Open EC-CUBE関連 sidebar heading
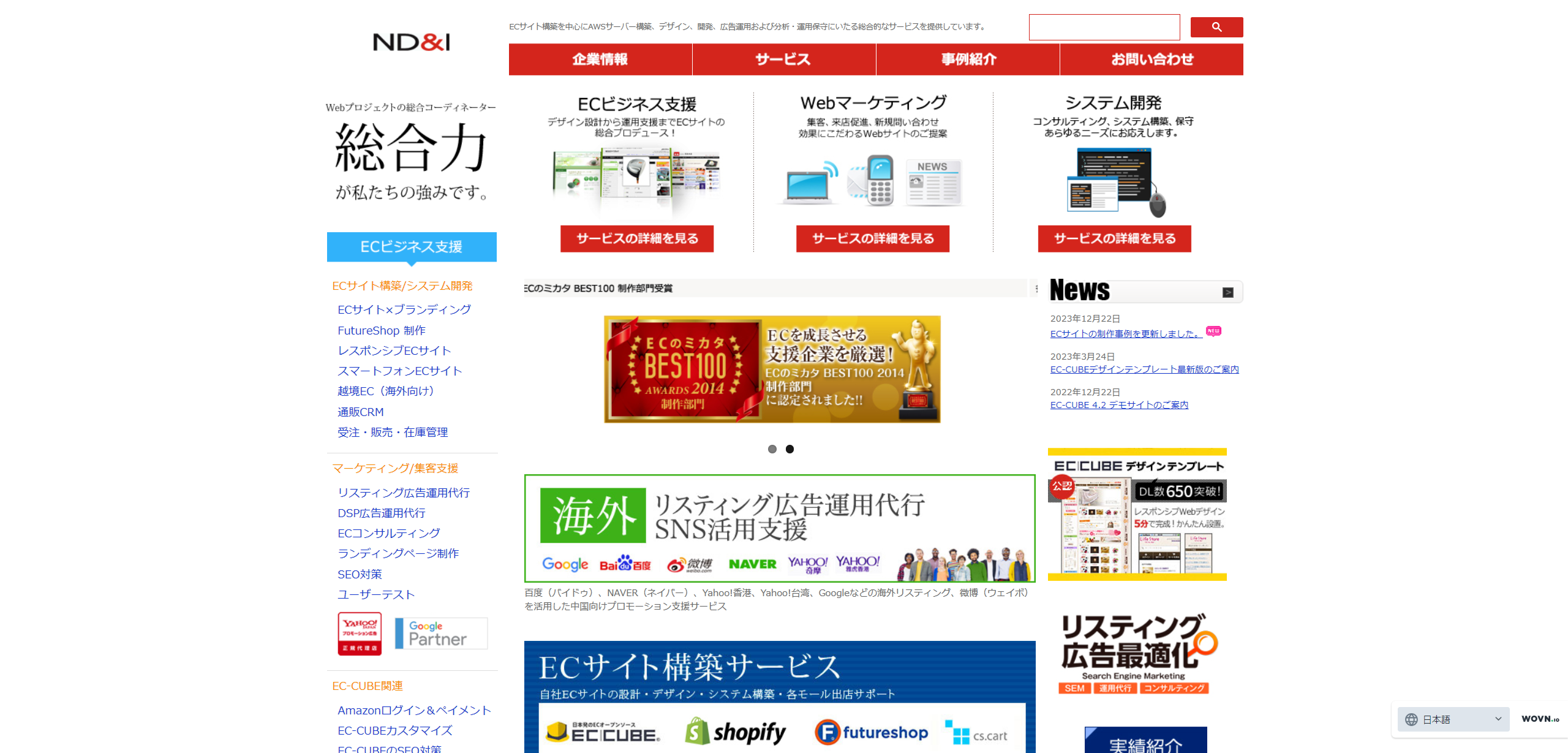This screenshot has width=1568, height=753. tap(367, 686)
